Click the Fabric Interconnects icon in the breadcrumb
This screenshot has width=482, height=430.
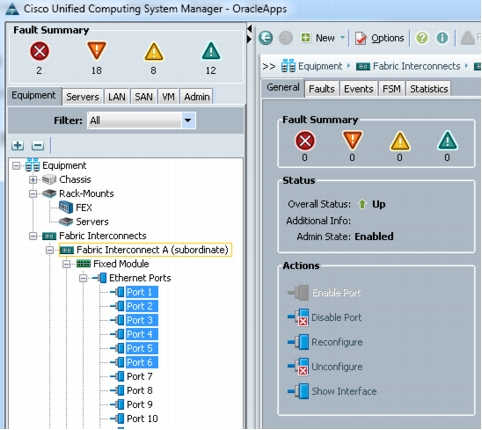(363, 67)
